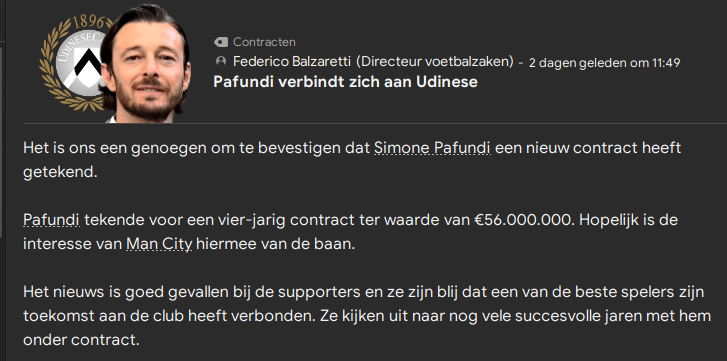Click the word Udinese in the headline
The height and width of the screenshot is (361, 727).
click(x=446, y=82)
